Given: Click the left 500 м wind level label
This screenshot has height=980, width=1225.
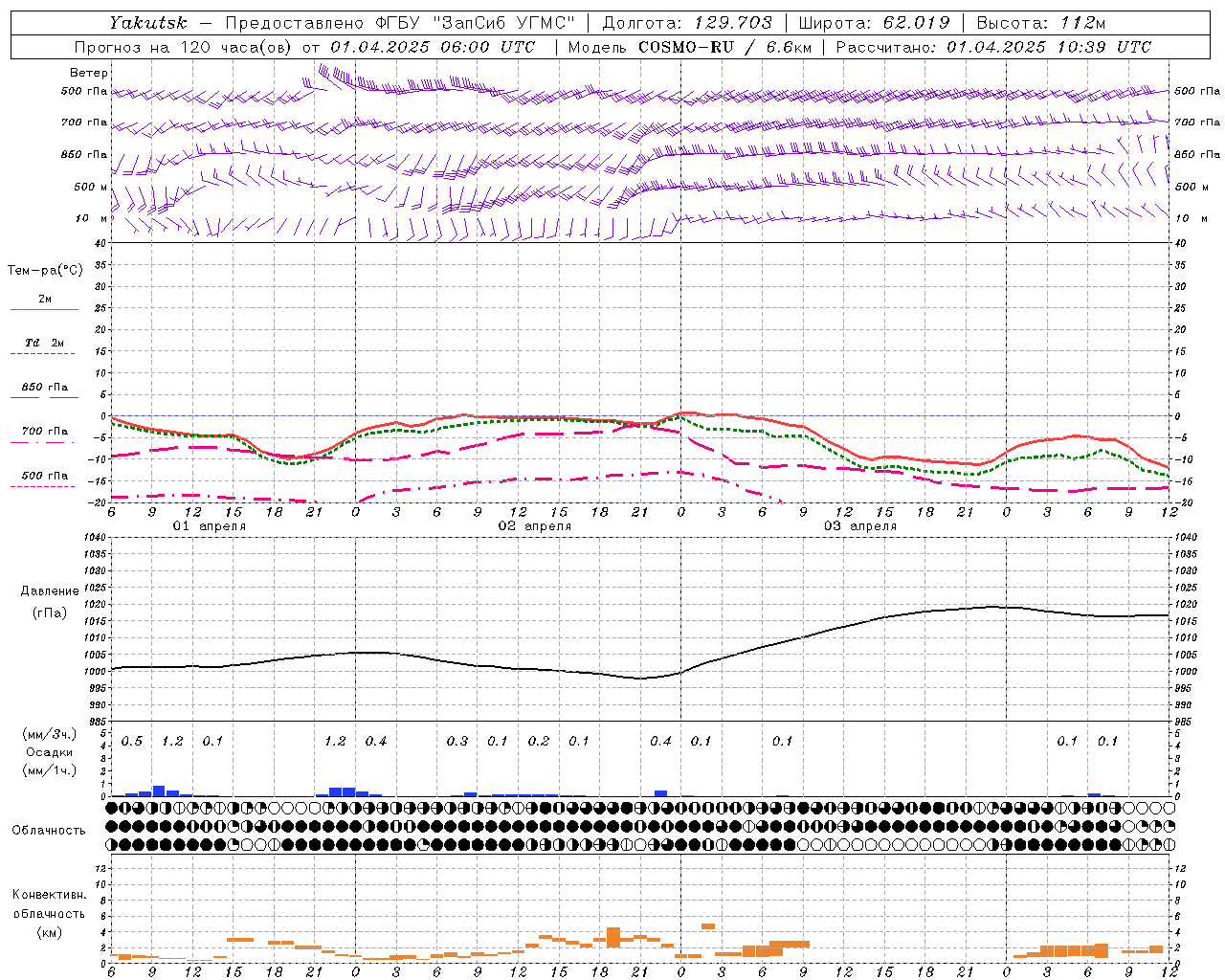Looking at the screenshot, I should [91, 187].
